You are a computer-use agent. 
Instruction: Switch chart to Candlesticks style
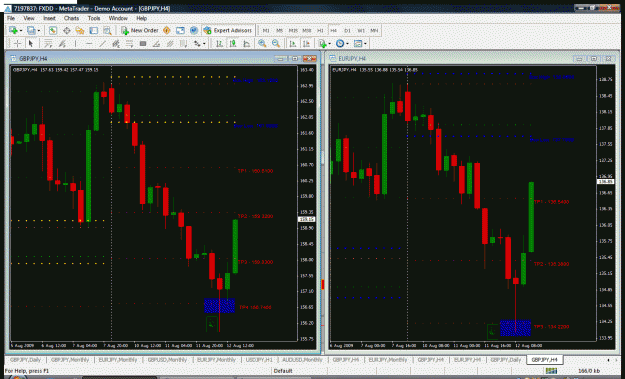pyautogui.click(x=233, y=43)
